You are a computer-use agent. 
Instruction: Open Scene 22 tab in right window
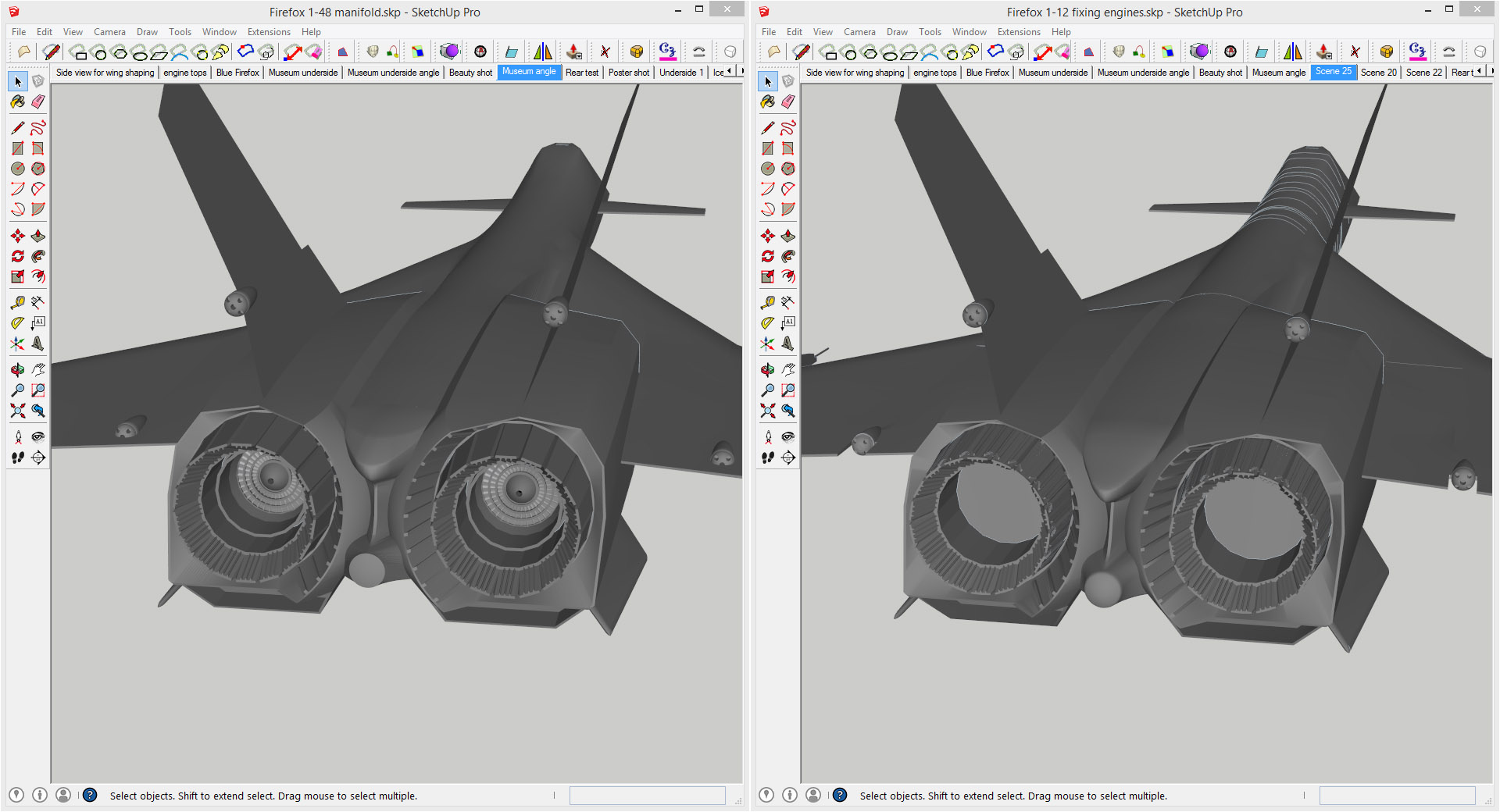1424,73
